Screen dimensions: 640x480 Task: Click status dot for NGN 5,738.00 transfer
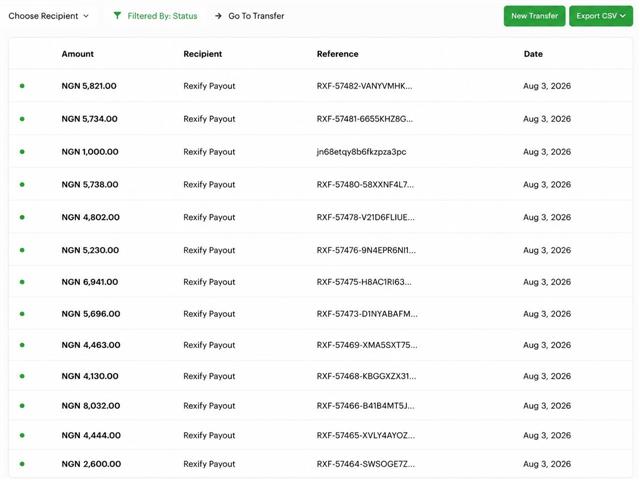pos(22,184)
